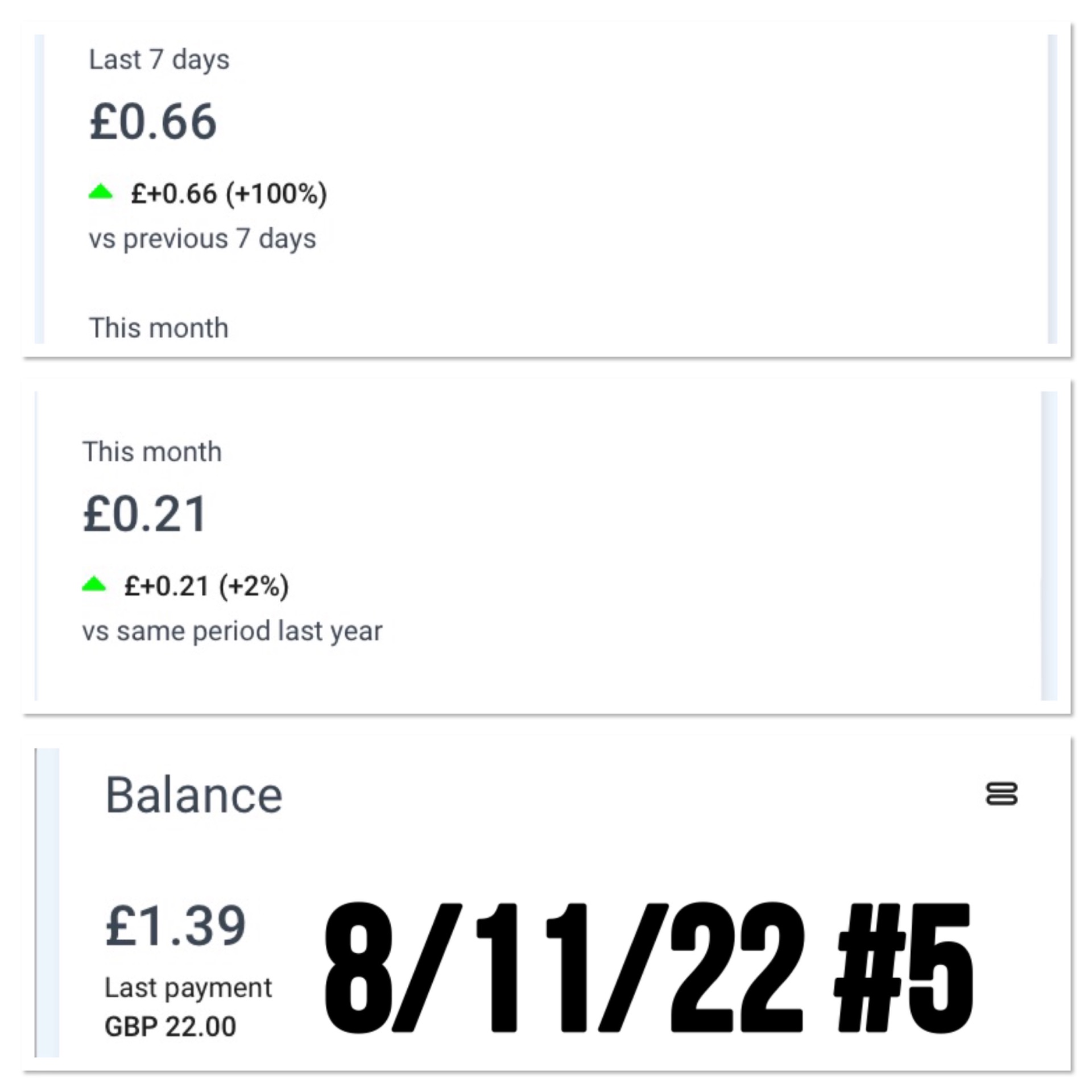
Task: Click the scrollbar right of the Last 7 days card
Action: (1052, 189)
